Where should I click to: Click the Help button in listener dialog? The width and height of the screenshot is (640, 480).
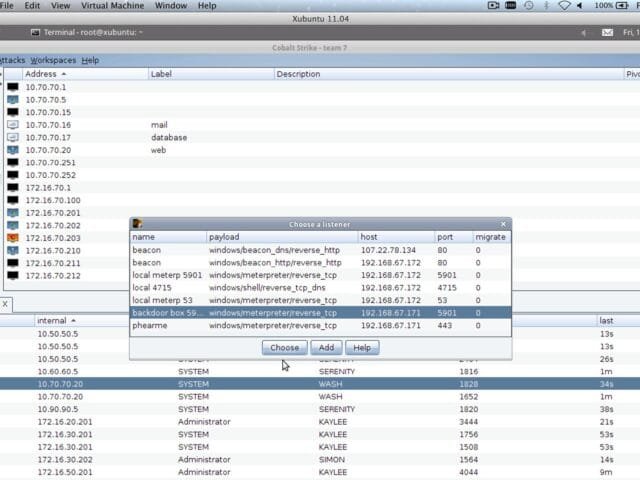(362, 348)
